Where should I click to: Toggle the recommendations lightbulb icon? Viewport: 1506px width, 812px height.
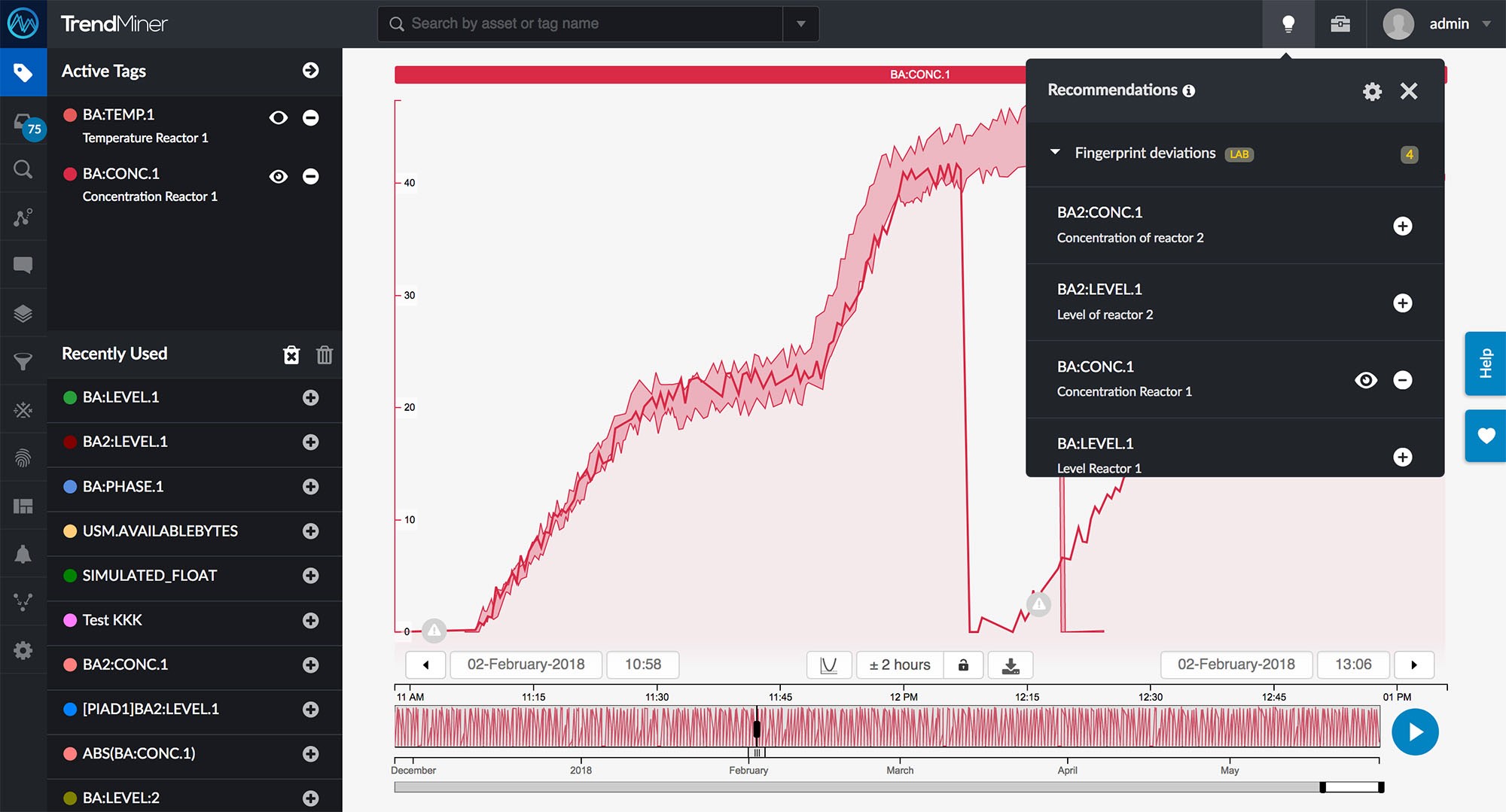(1288, 24)
